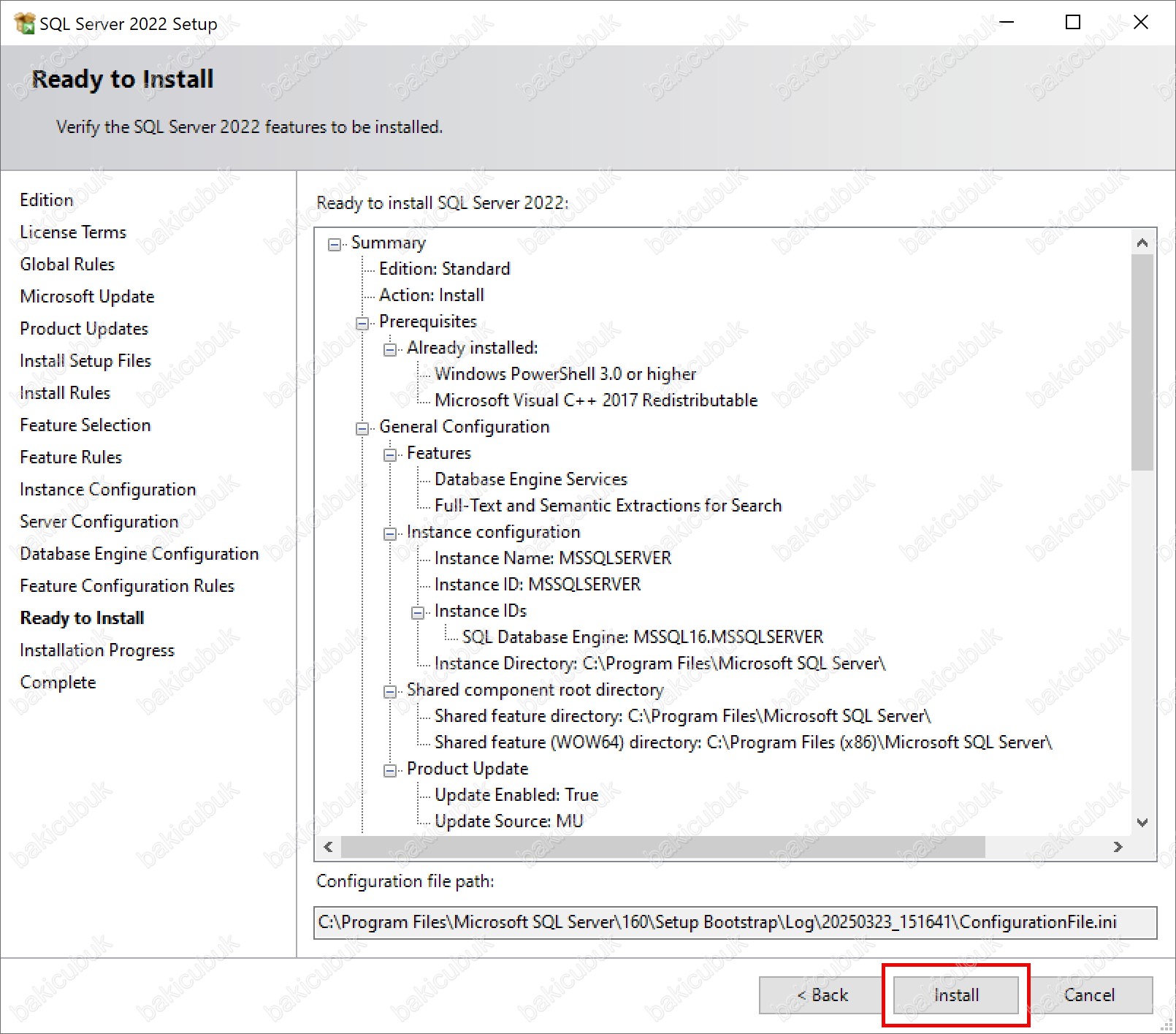Click the Complete sidebar step
This screenshot has height=1034, width=1176.
(x=58, y=683)
